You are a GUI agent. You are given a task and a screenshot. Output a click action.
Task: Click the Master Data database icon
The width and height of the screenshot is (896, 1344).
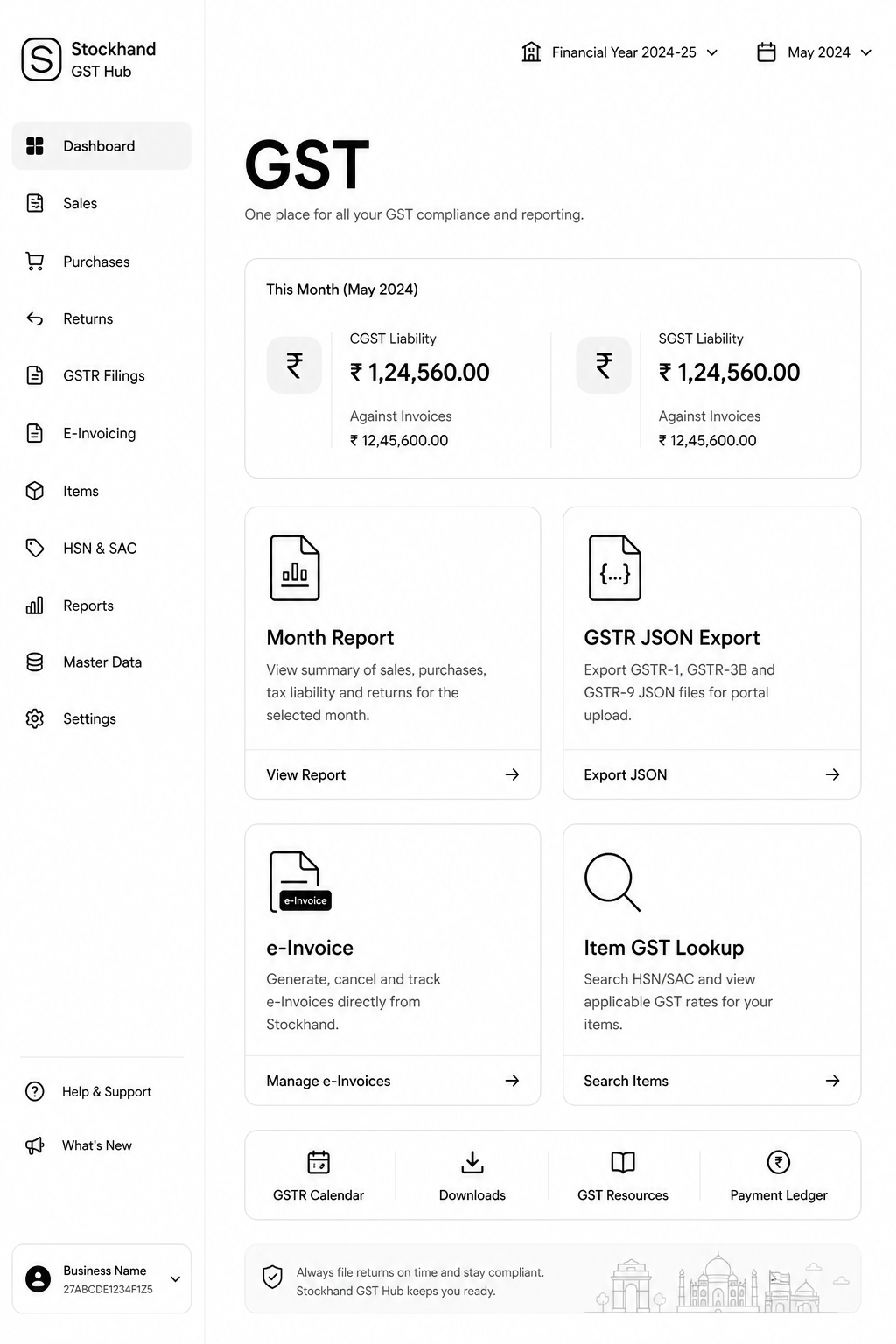point(35,662)
